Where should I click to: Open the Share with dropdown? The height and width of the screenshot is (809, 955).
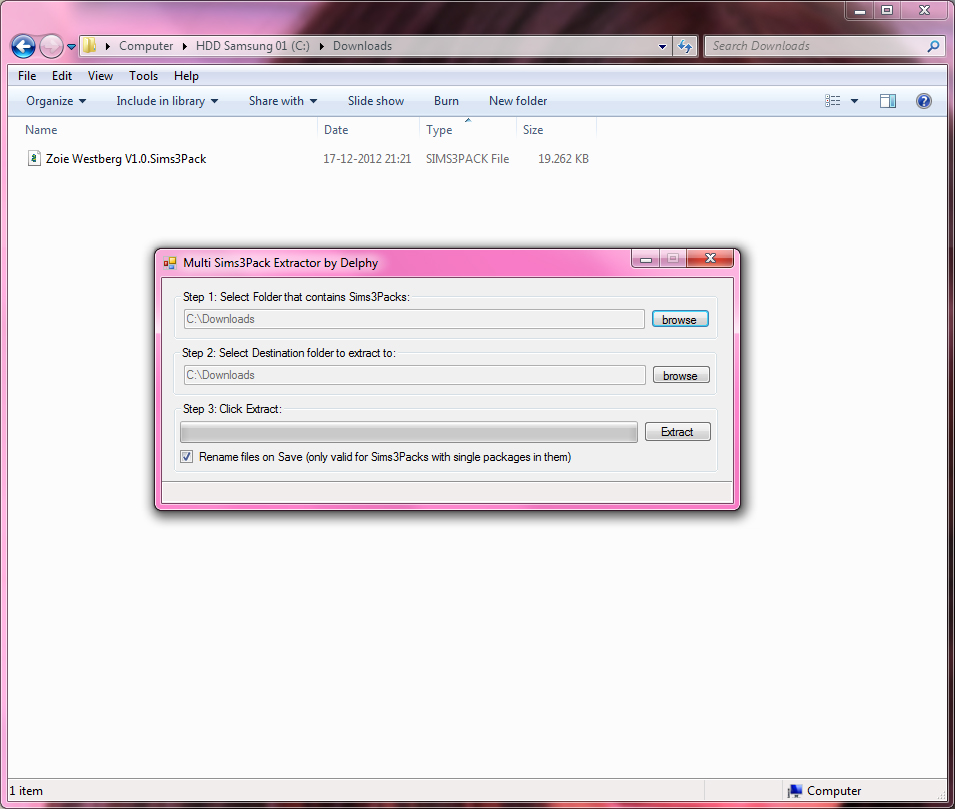click(x=283, y=101)
